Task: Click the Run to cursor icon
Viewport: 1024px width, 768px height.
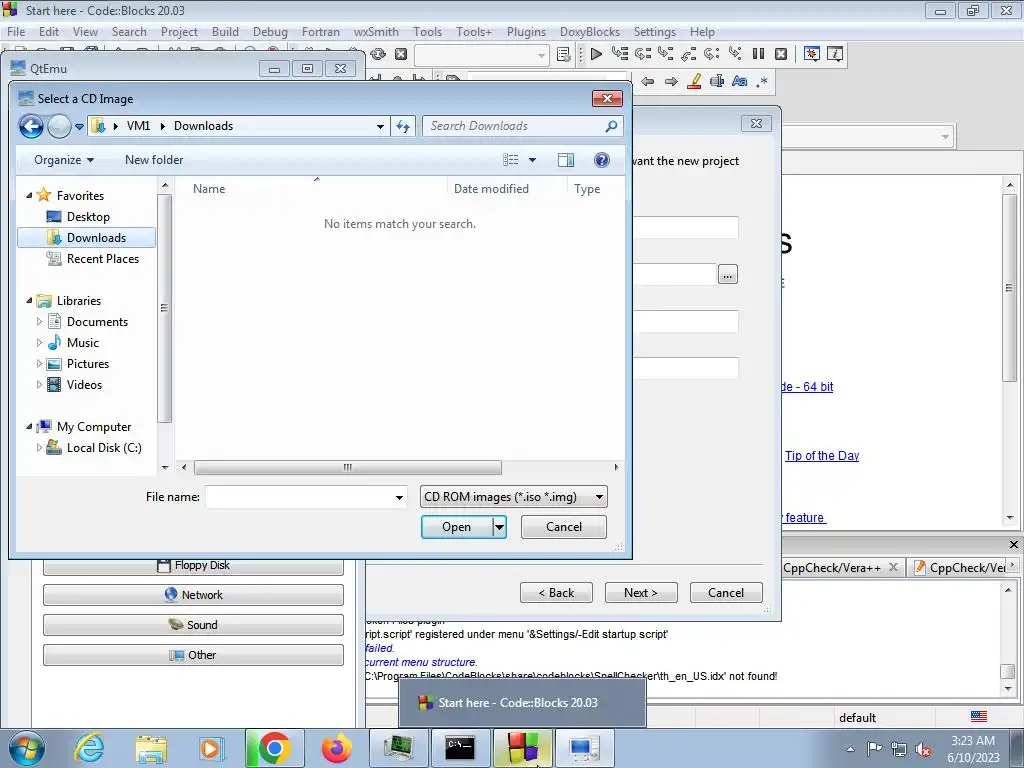Action: (619, 54)
